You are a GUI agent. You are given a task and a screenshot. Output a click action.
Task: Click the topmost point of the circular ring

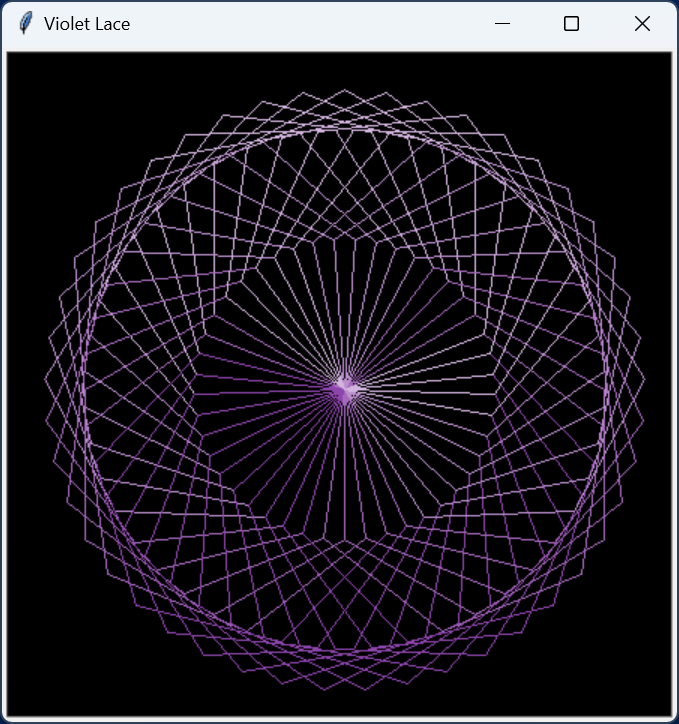click(345, 128)
